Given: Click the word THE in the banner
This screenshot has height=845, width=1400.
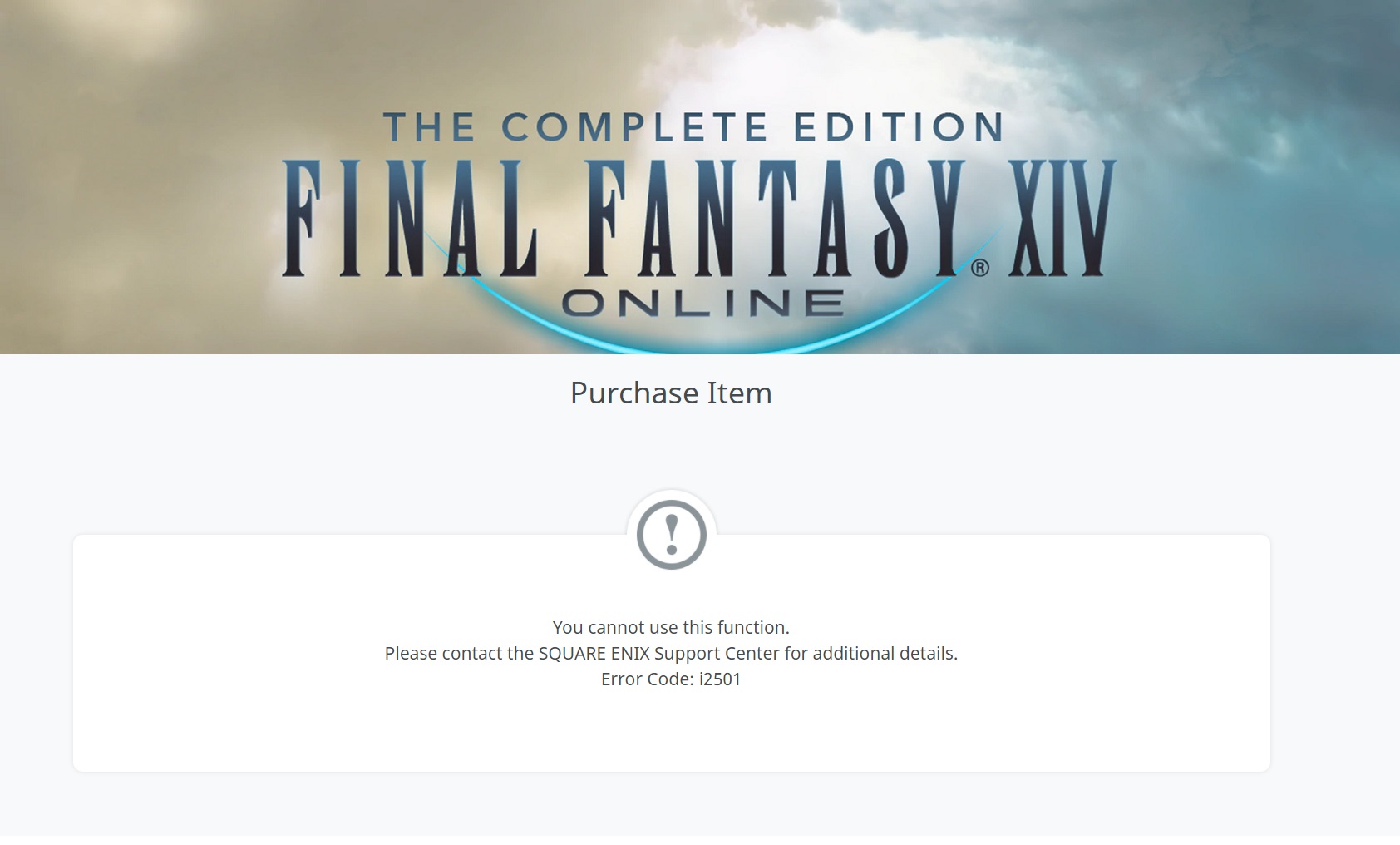Looking at the screenshot, I should 429,127.
